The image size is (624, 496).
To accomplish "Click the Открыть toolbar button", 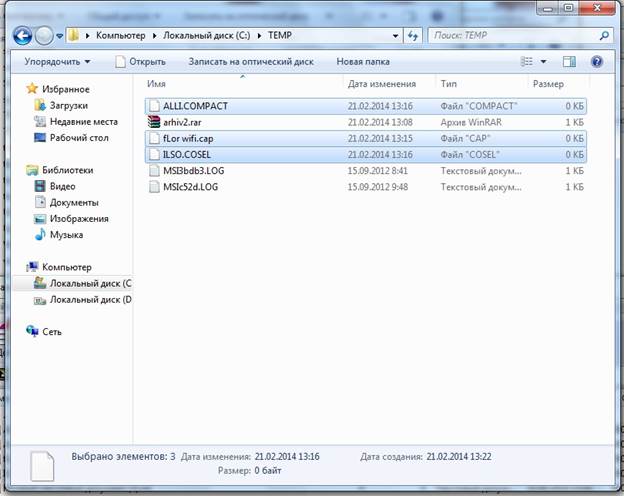I will point(140,62).
